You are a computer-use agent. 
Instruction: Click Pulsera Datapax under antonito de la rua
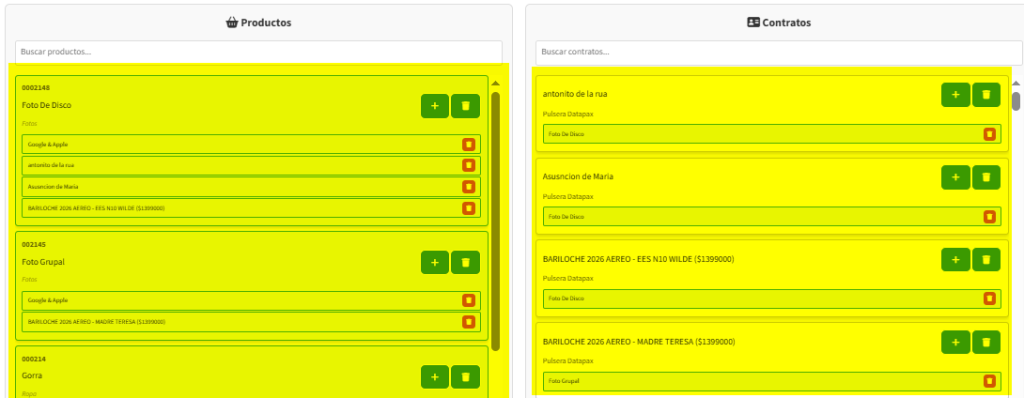568,114
